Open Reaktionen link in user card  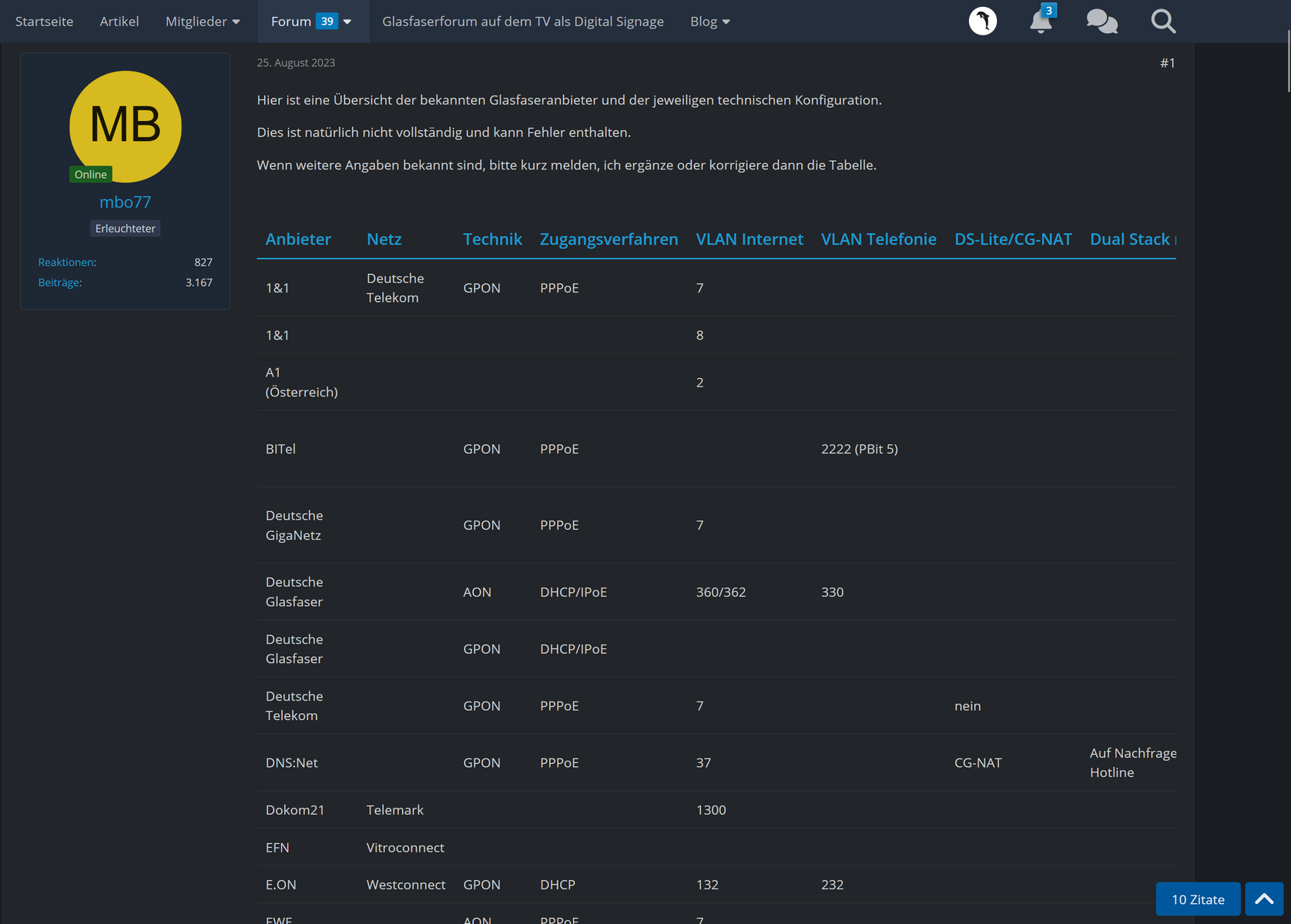[x=67, y=263]
